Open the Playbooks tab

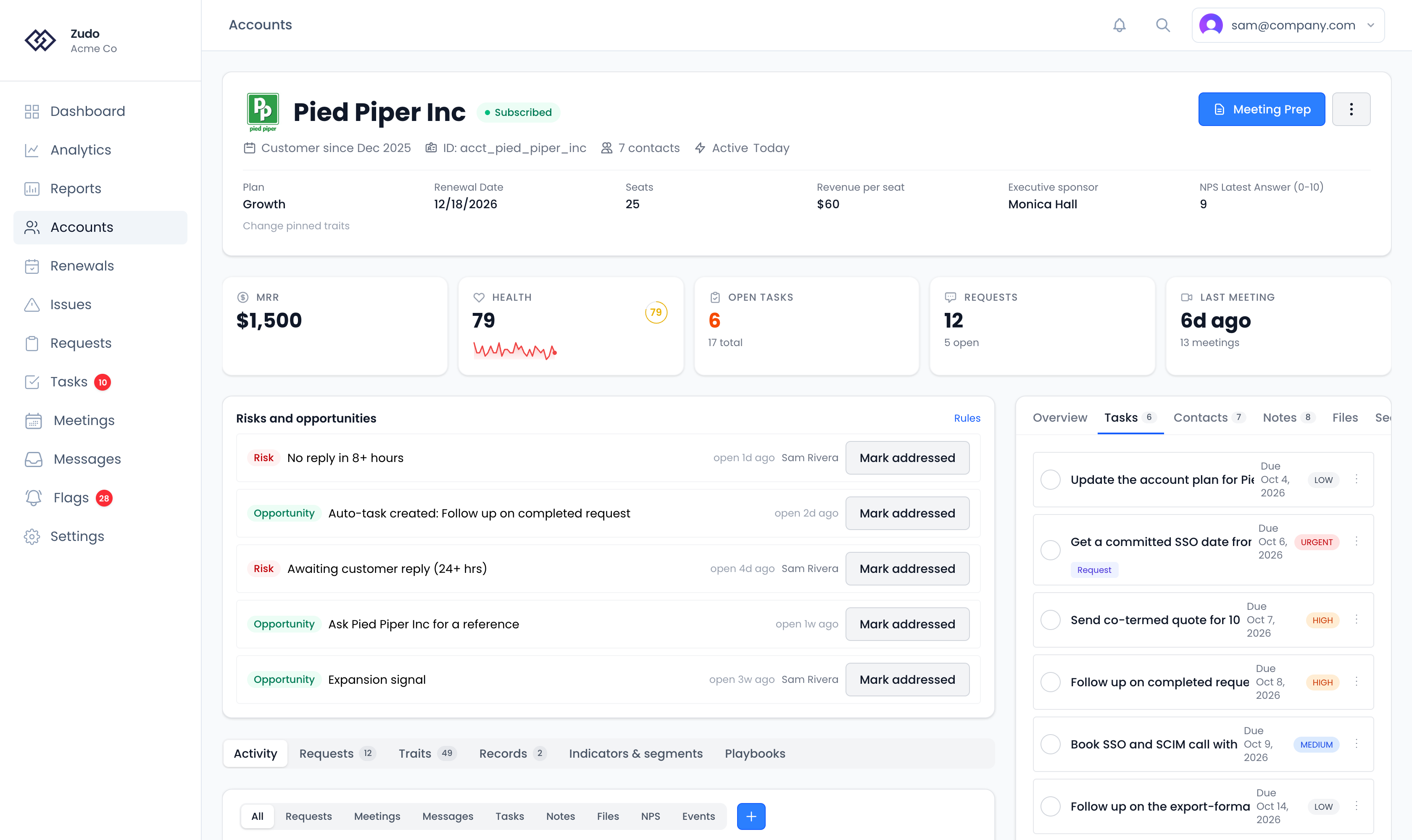pos(755,754)
